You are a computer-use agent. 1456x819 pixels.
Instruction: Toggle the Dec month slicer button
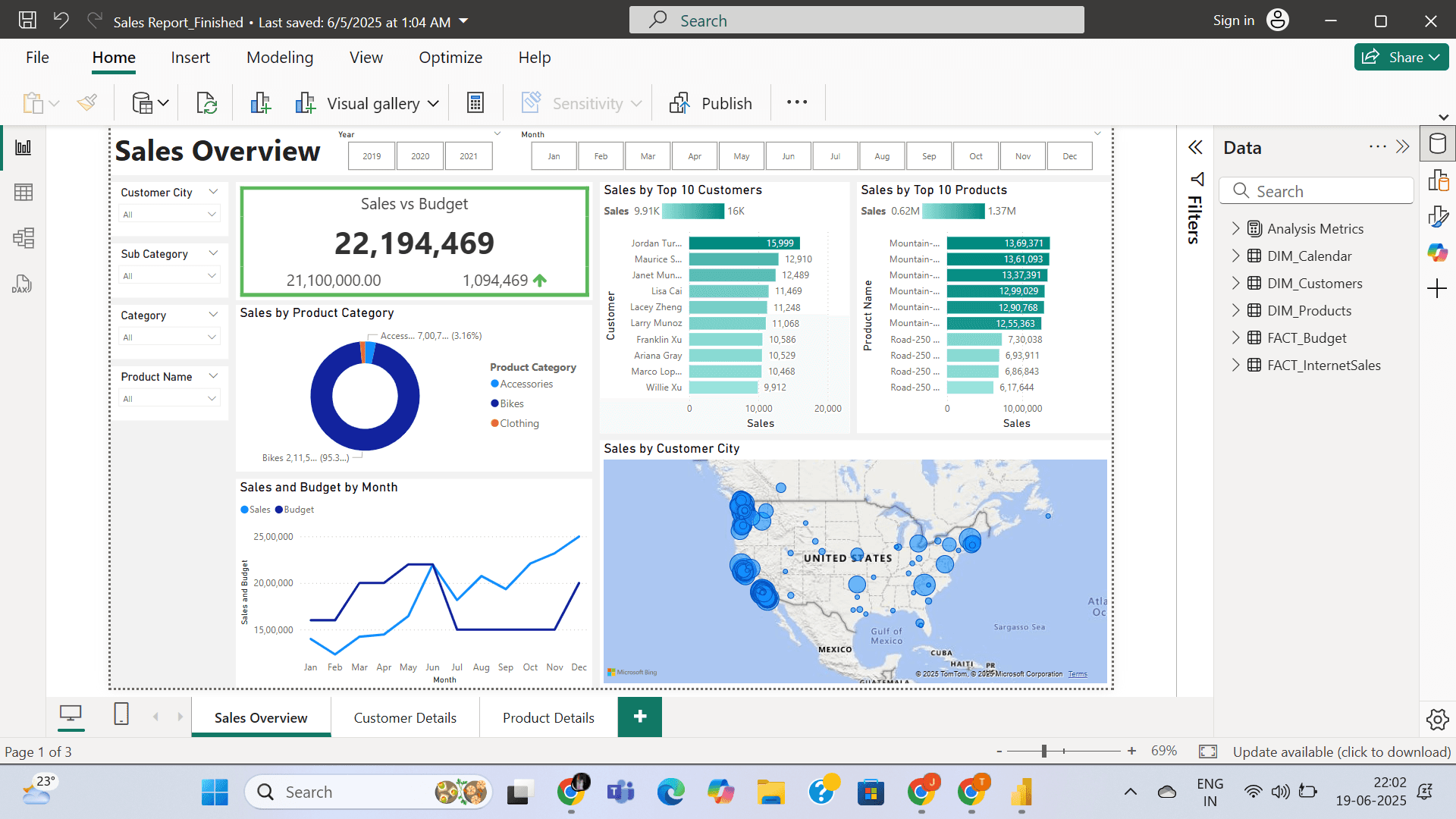point(1069,156)
